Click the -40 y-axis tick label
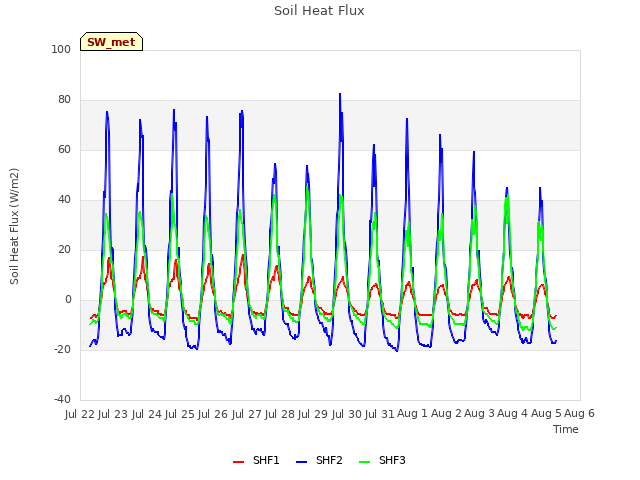640x480 pixels. [x=62, y=400]
